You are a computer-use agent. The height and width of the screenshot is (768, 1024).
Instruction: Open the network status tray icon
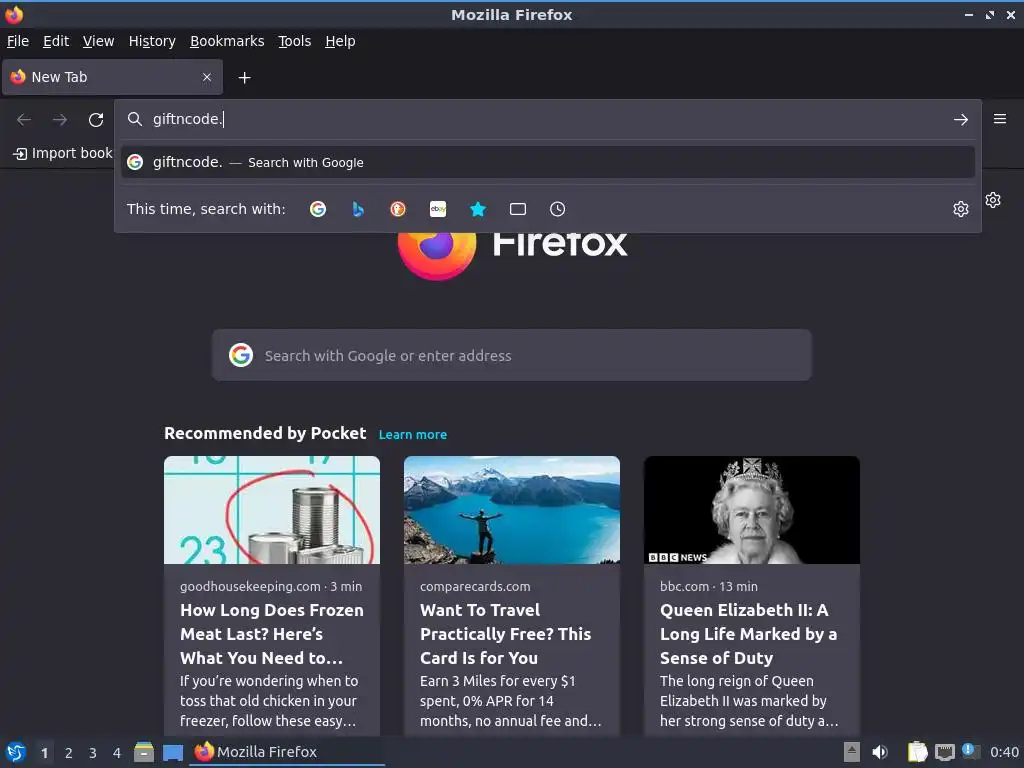tap(944, 752)
